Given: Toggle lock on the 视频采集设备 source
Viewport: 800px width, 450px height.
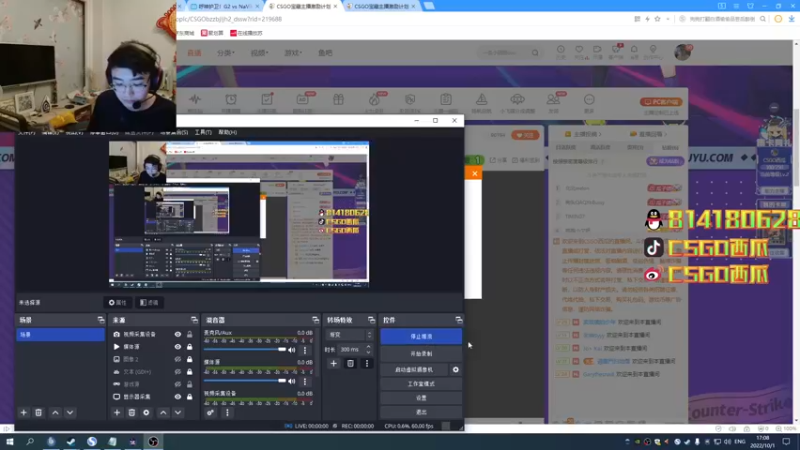Looking at the screenshot, I should point(189,334).
